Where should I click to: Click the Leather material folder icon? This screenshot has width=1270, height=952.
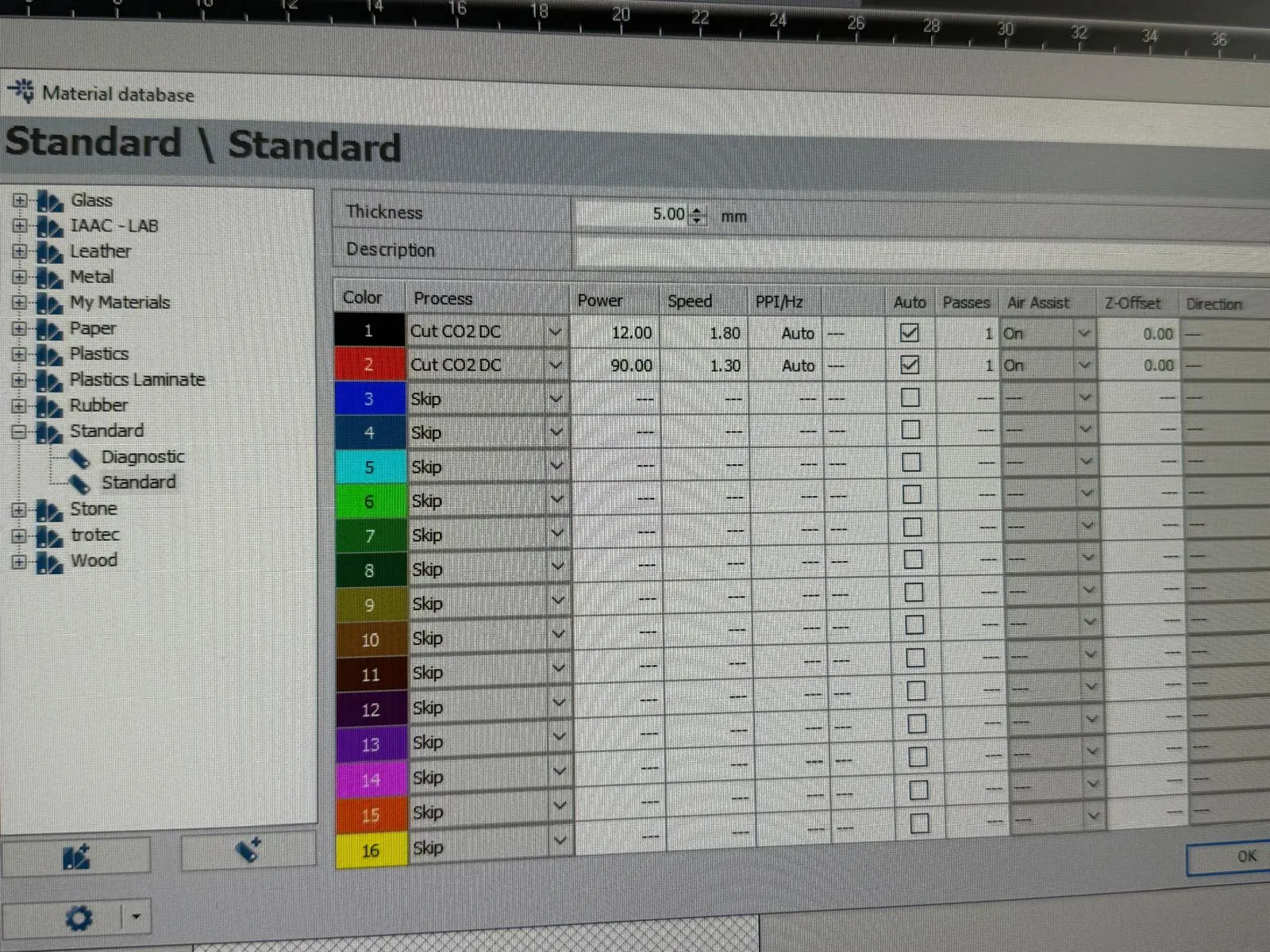pyautogui.click(x=49, y=252)
